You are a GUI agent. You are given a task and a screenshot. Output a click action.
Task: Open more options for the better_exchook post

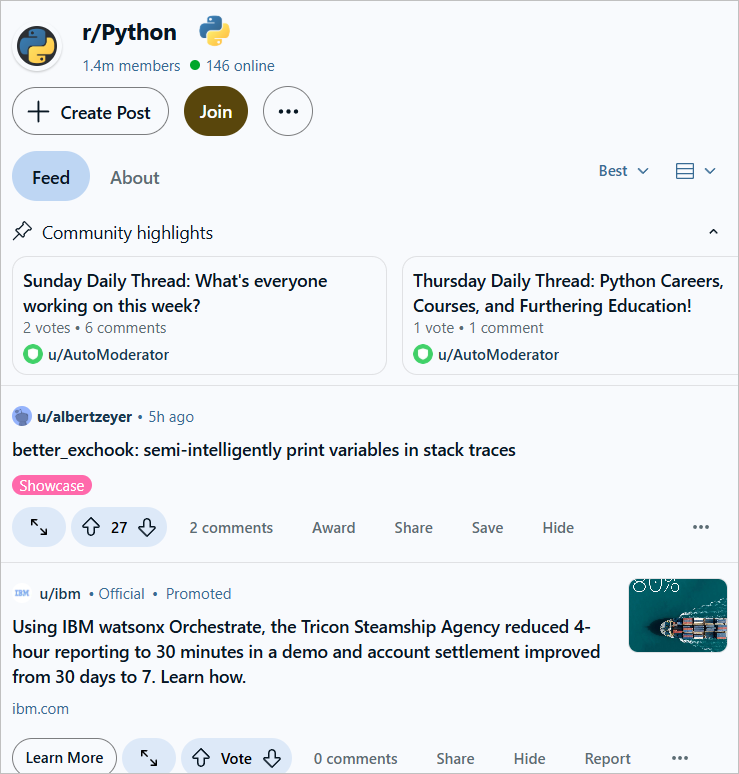pos(701,527)
